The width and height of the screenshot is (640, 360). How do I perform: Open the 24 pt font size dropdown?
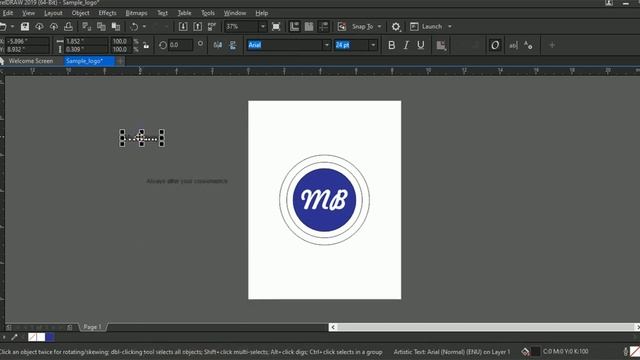pos(373,45)
